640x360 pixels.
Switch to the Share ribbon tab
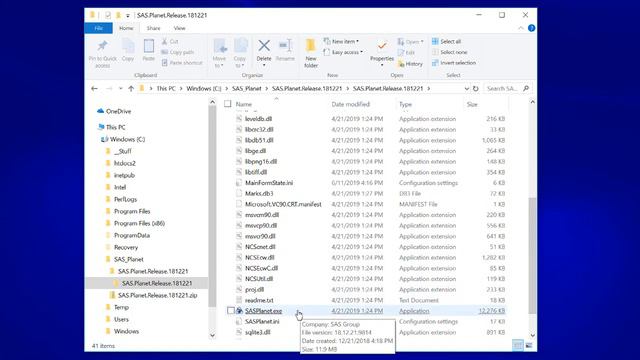pos(153,28)
